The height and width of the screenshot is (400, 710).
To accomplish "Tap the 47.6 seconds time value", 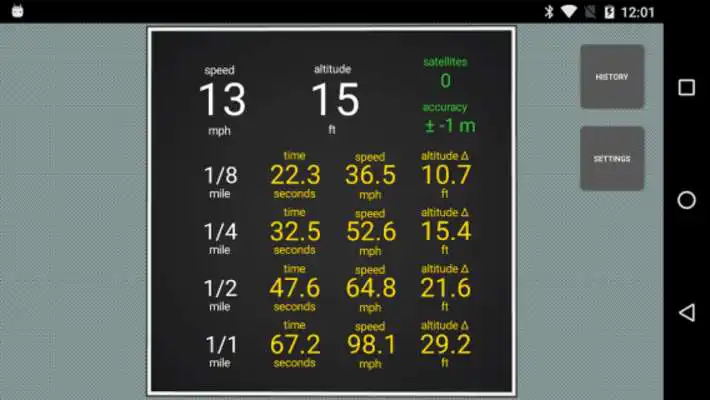I will [x=295, y=288].
